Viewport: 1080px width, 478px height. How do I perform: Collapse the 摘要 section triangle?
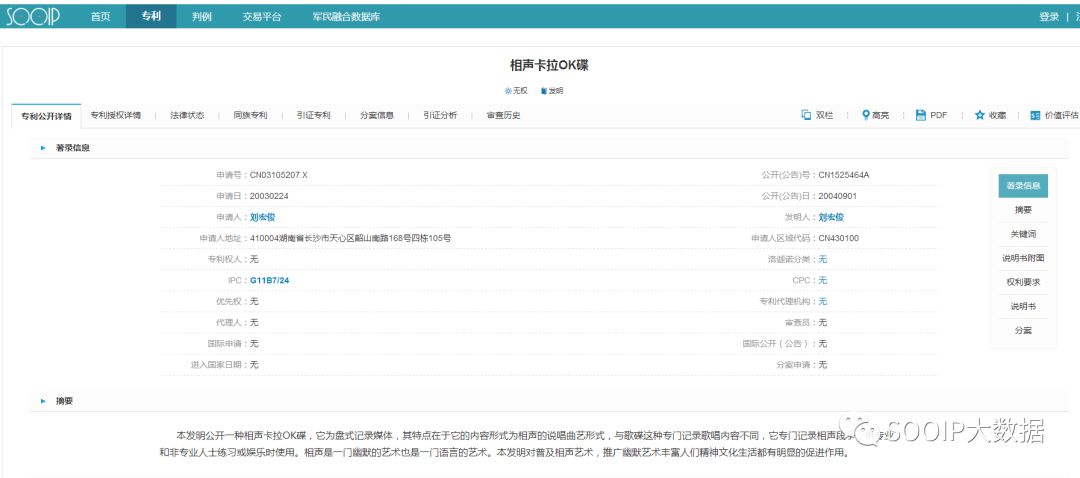click(x=43, y=401)
